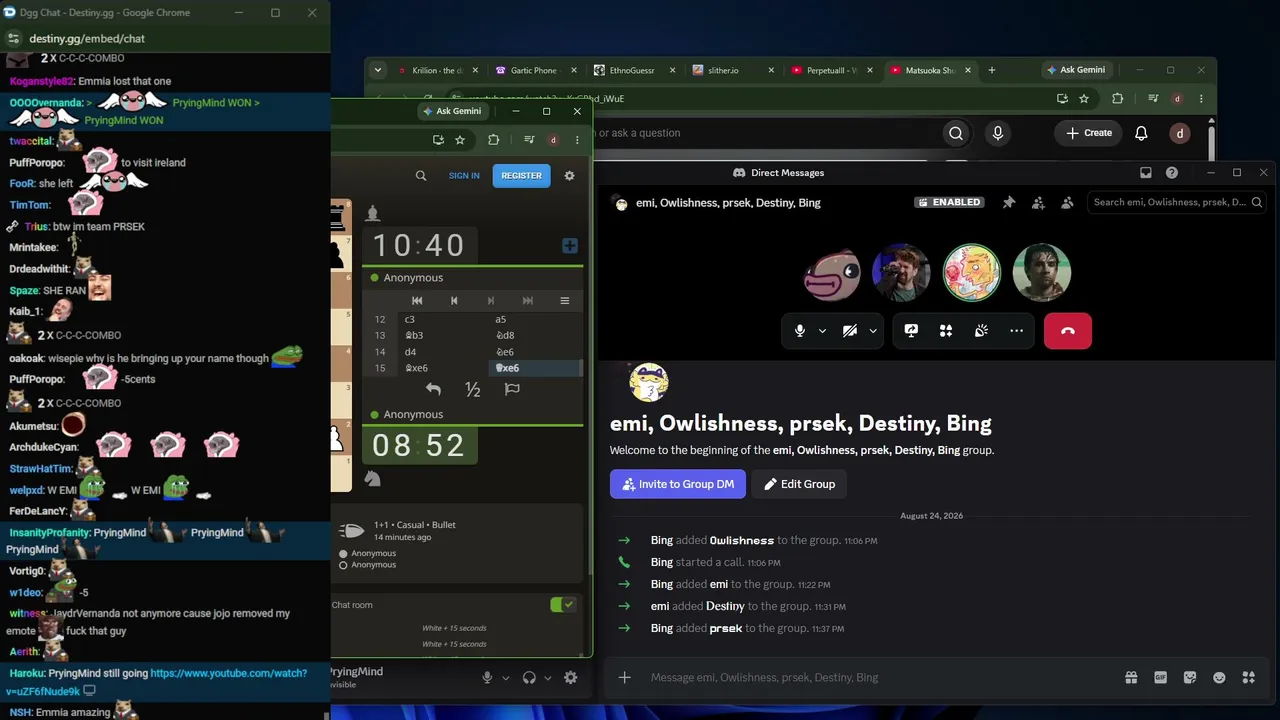The height and width of the screenshot is (720, 1280).
Task: Open the GIF picker in Discord
Action: click(x=1161, y=677)
